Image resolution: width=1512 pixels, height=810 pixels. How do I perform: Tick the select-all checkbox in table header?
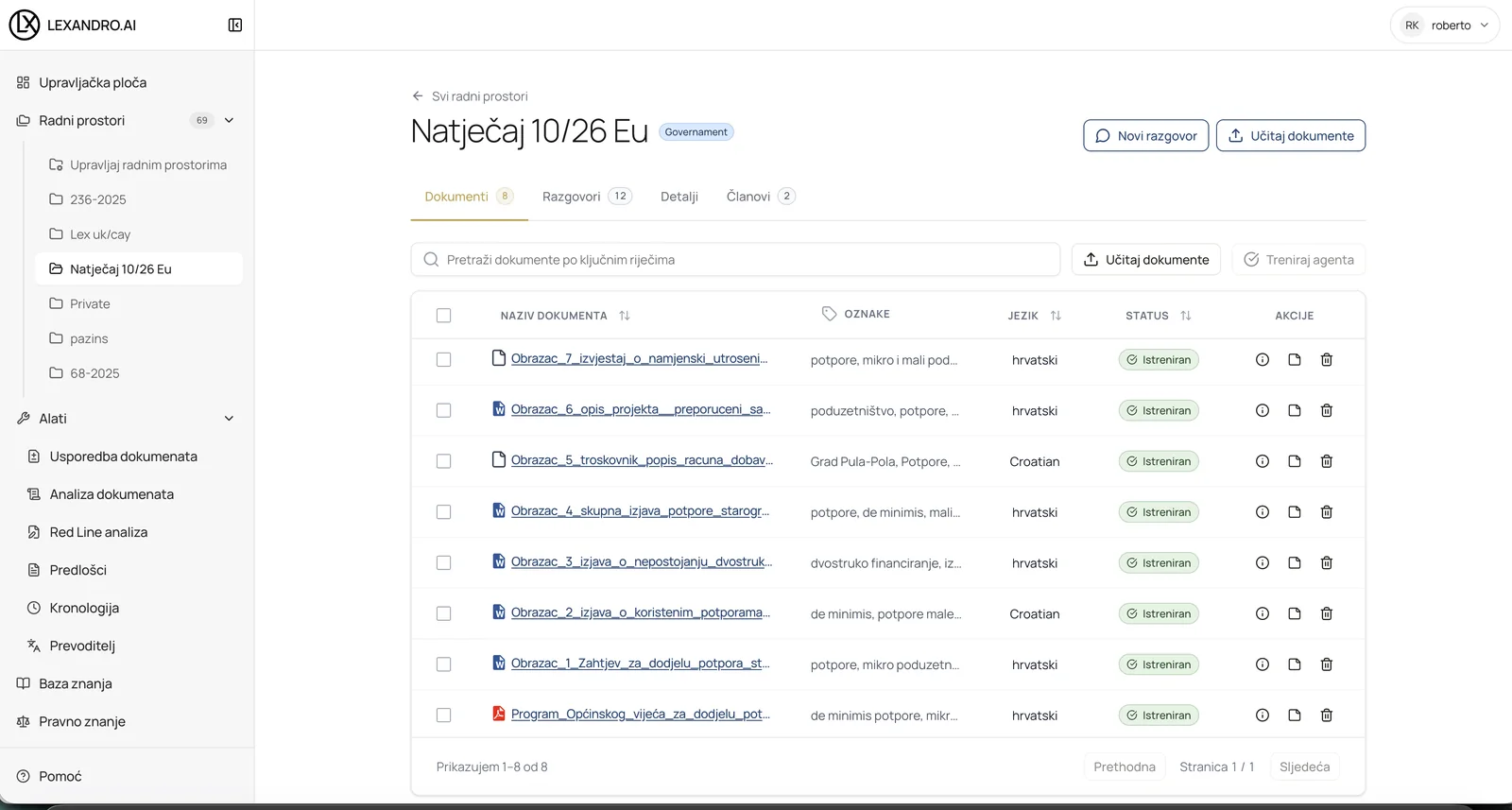click(443, 316)
